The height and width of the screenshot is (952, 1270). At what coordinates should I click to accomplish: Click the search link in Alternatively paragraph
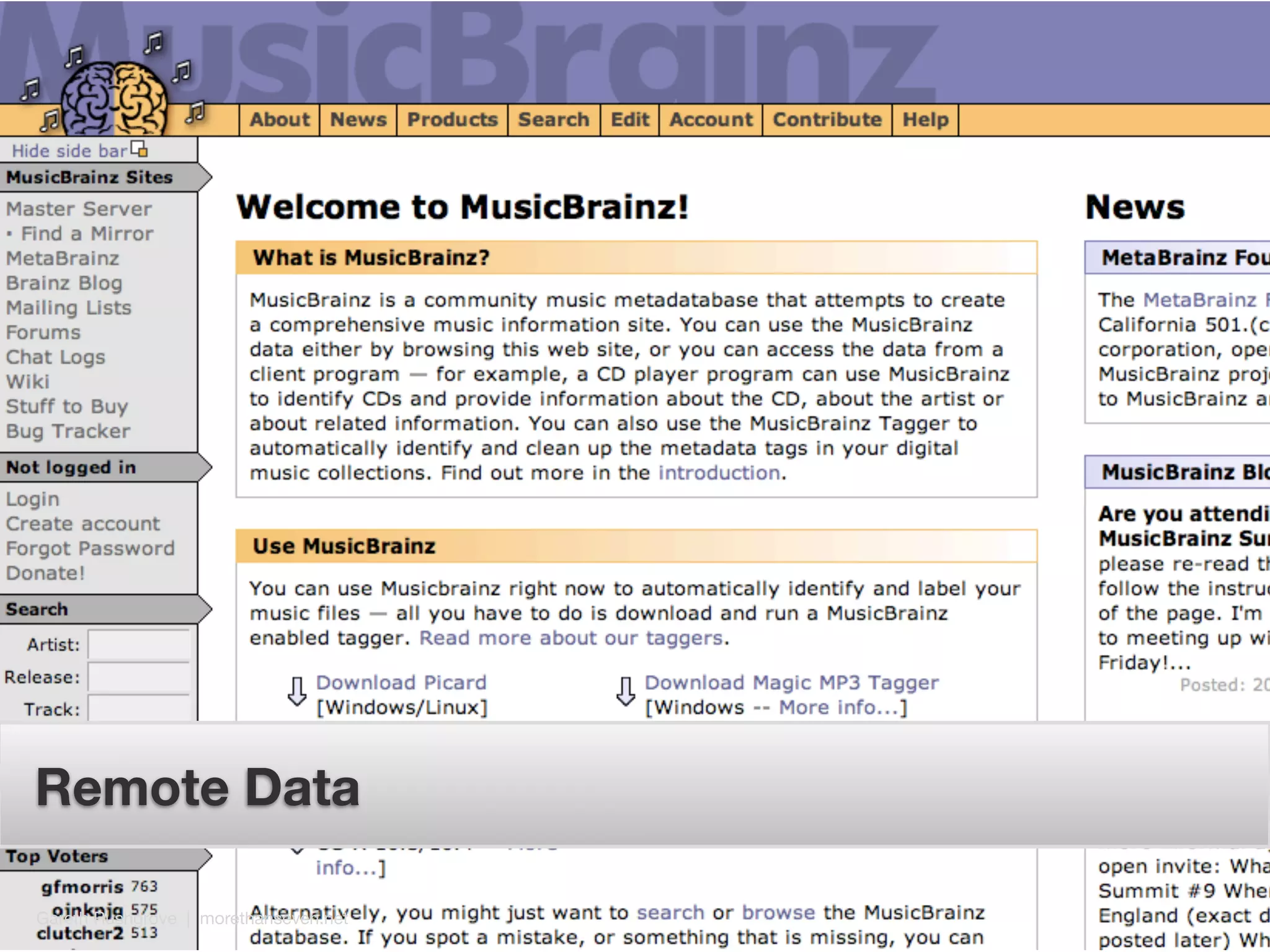670,912
